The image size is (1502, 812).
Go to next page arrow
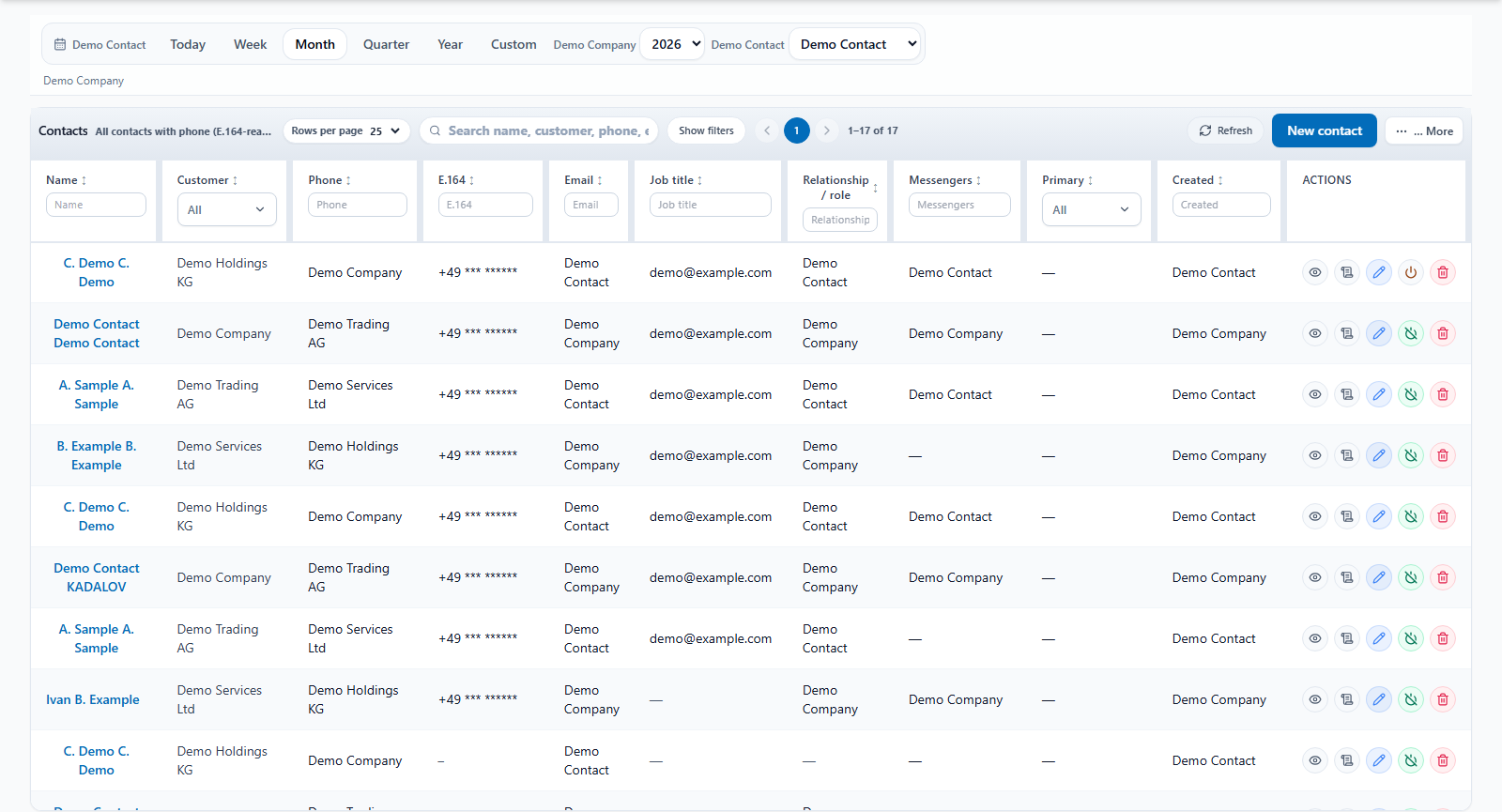827,130
